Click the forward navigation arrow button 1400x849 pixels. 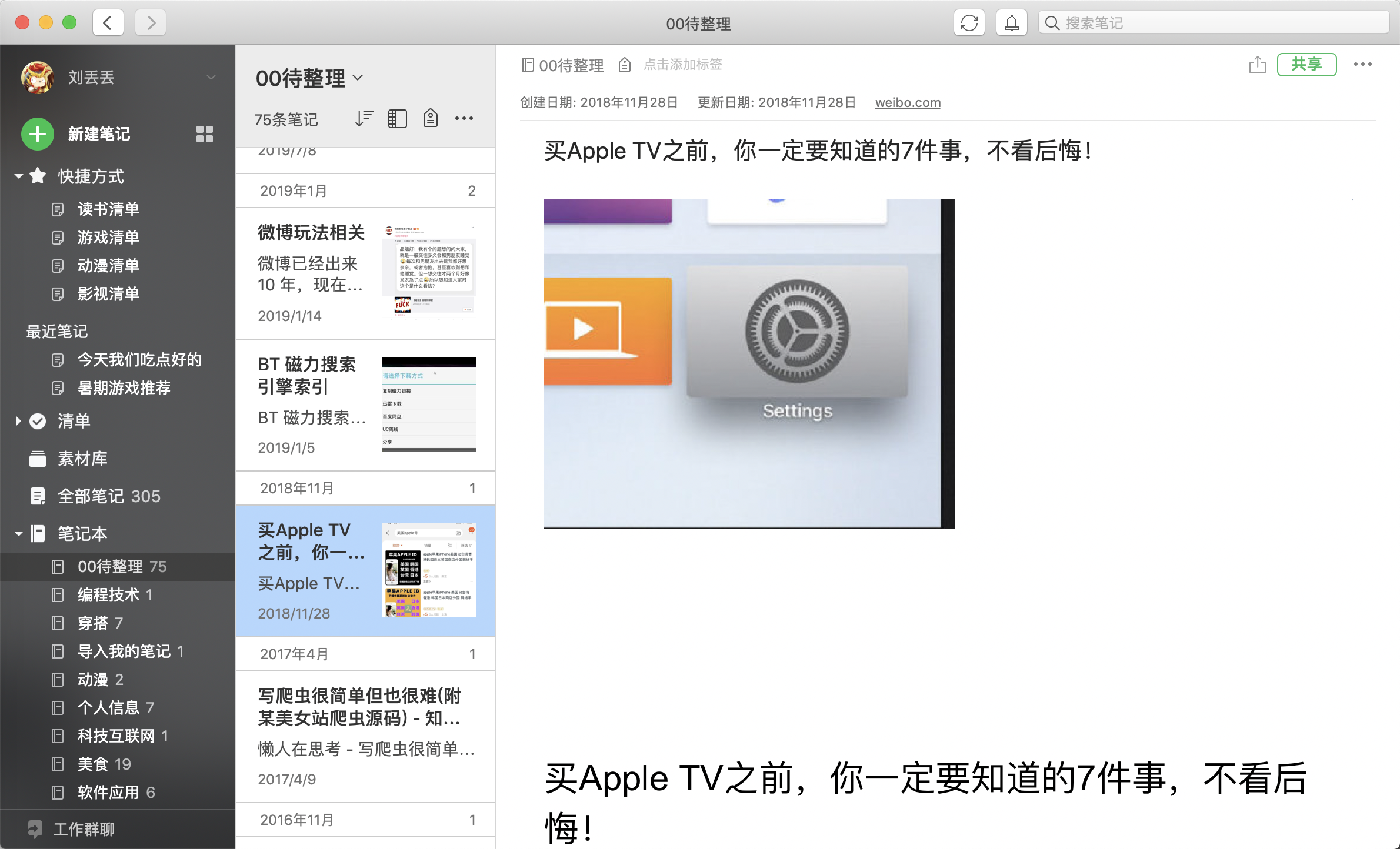pos(151,23)
